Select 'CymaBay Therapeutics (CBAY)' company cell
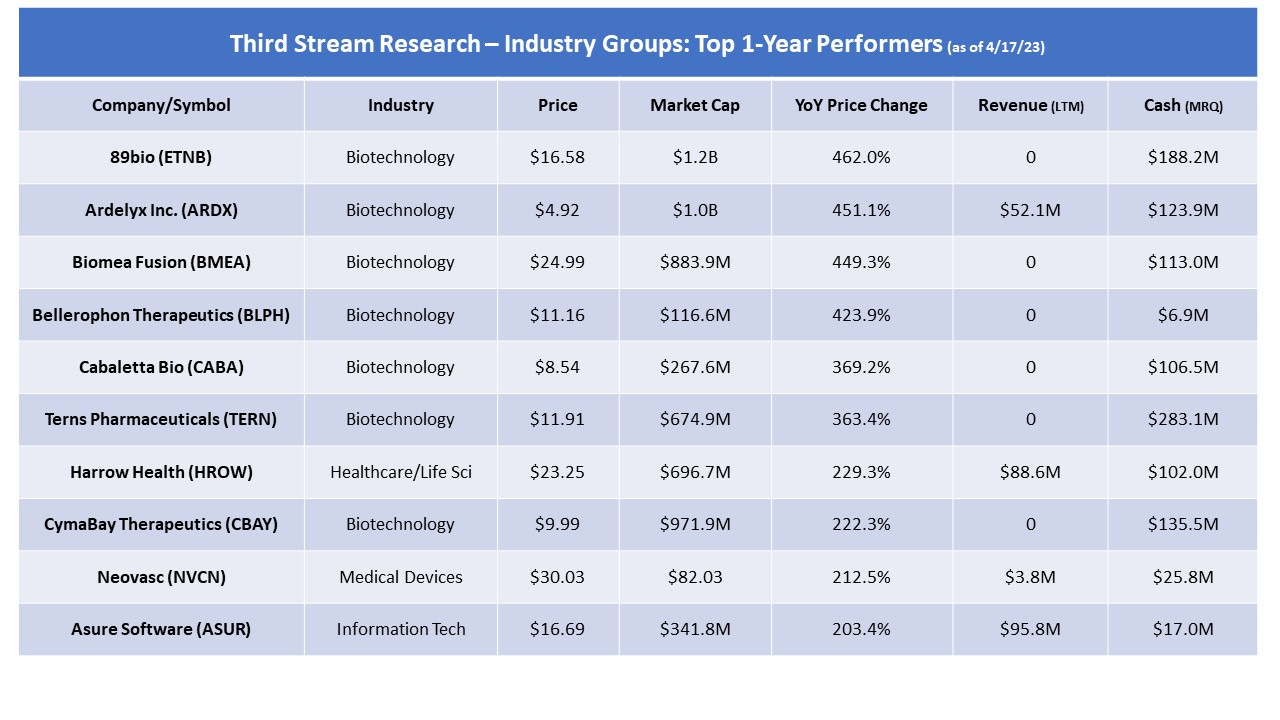Screen dimensions: 1280x720 pos(161,524)
